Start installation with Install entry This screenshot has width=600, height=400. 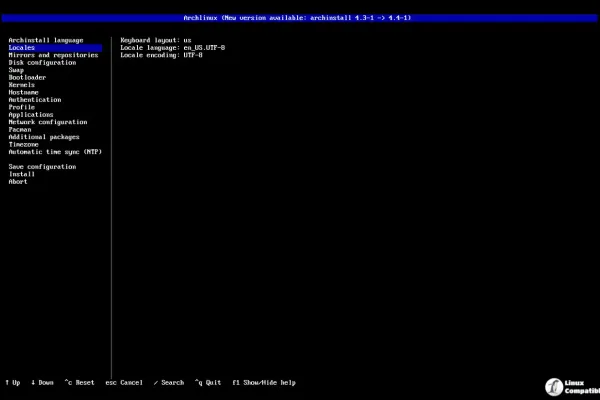point(21,174)
